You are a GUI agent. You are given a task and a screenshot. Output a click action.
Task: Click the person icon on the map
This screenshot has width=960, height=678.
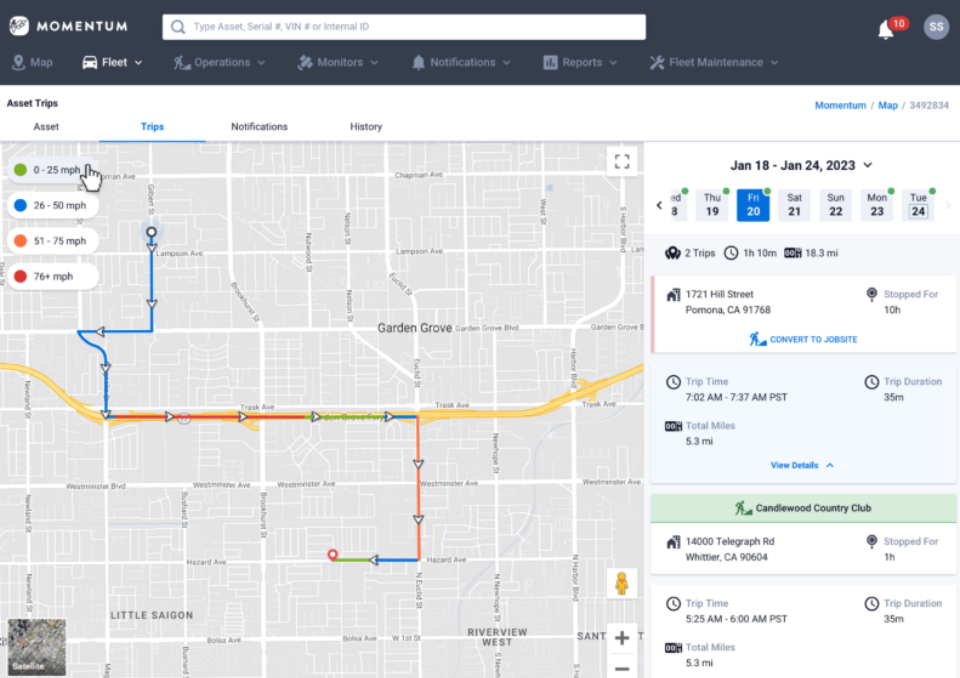coord(622,583)
